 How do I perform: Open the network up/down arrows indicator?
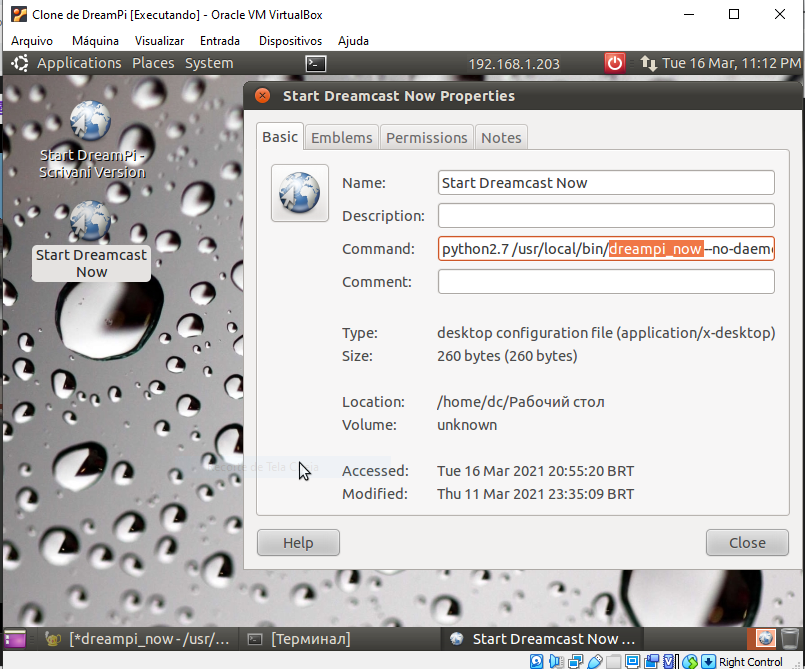[648, 64]
